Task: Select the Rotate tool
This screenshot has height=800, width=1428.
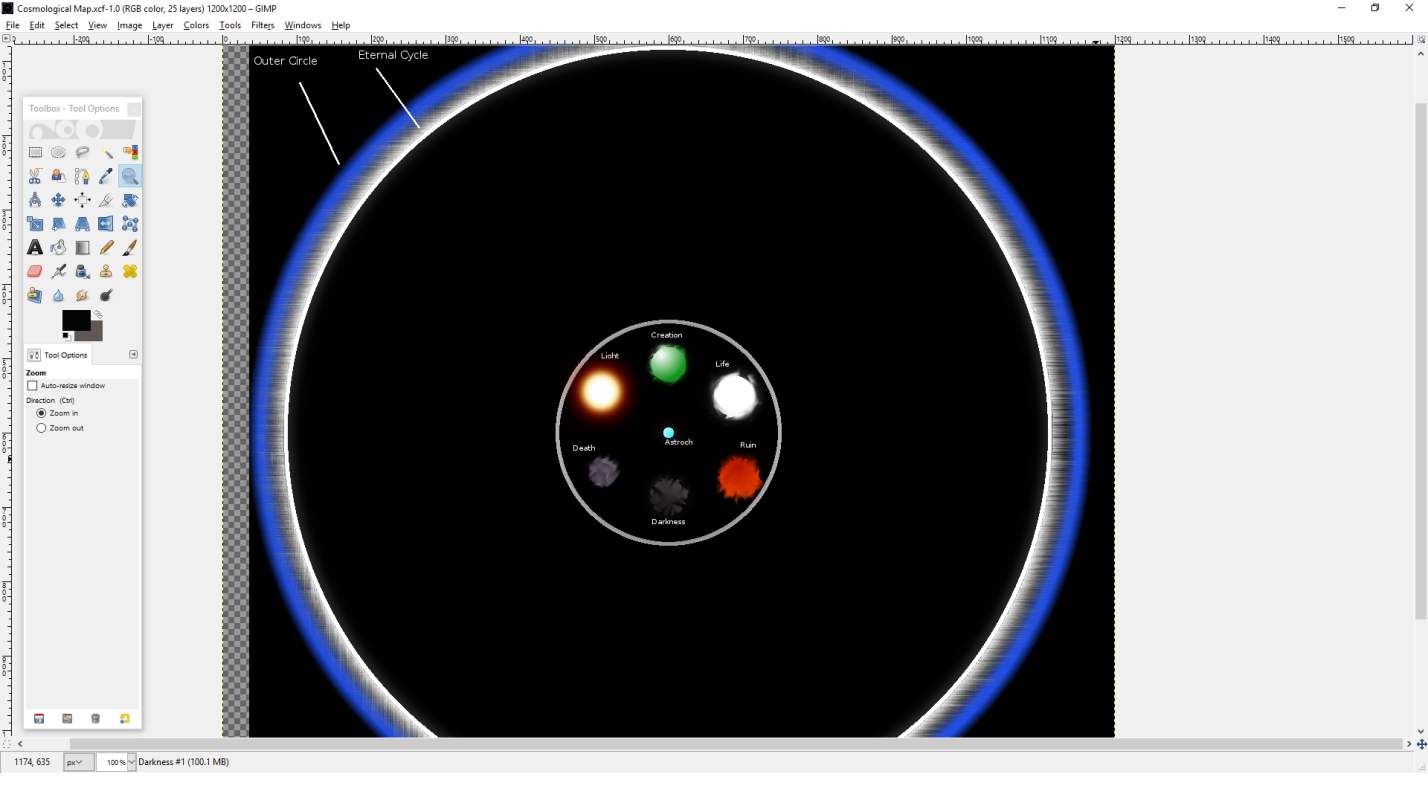Action: (130, 200)
